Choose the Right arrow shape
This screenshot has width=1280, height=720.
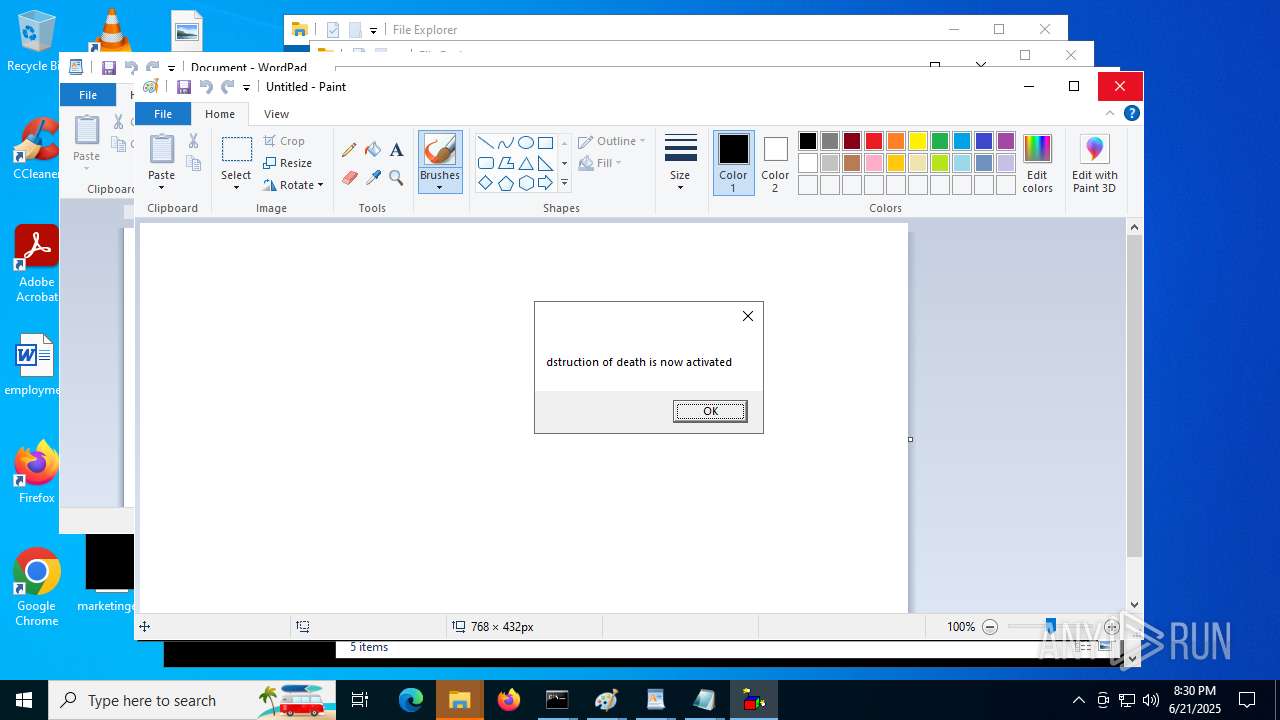545,183
